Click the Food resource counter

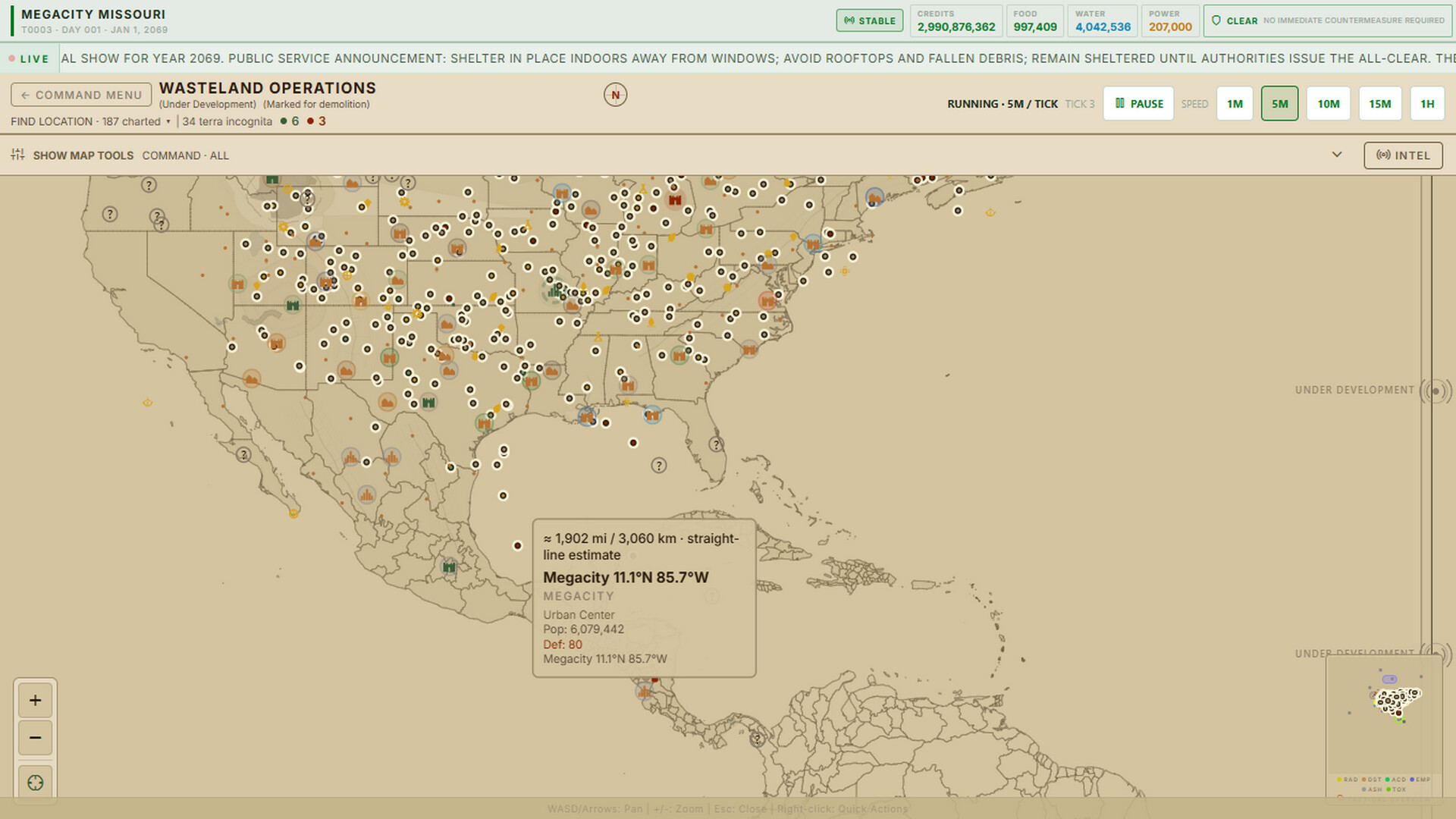(1035, 20)
